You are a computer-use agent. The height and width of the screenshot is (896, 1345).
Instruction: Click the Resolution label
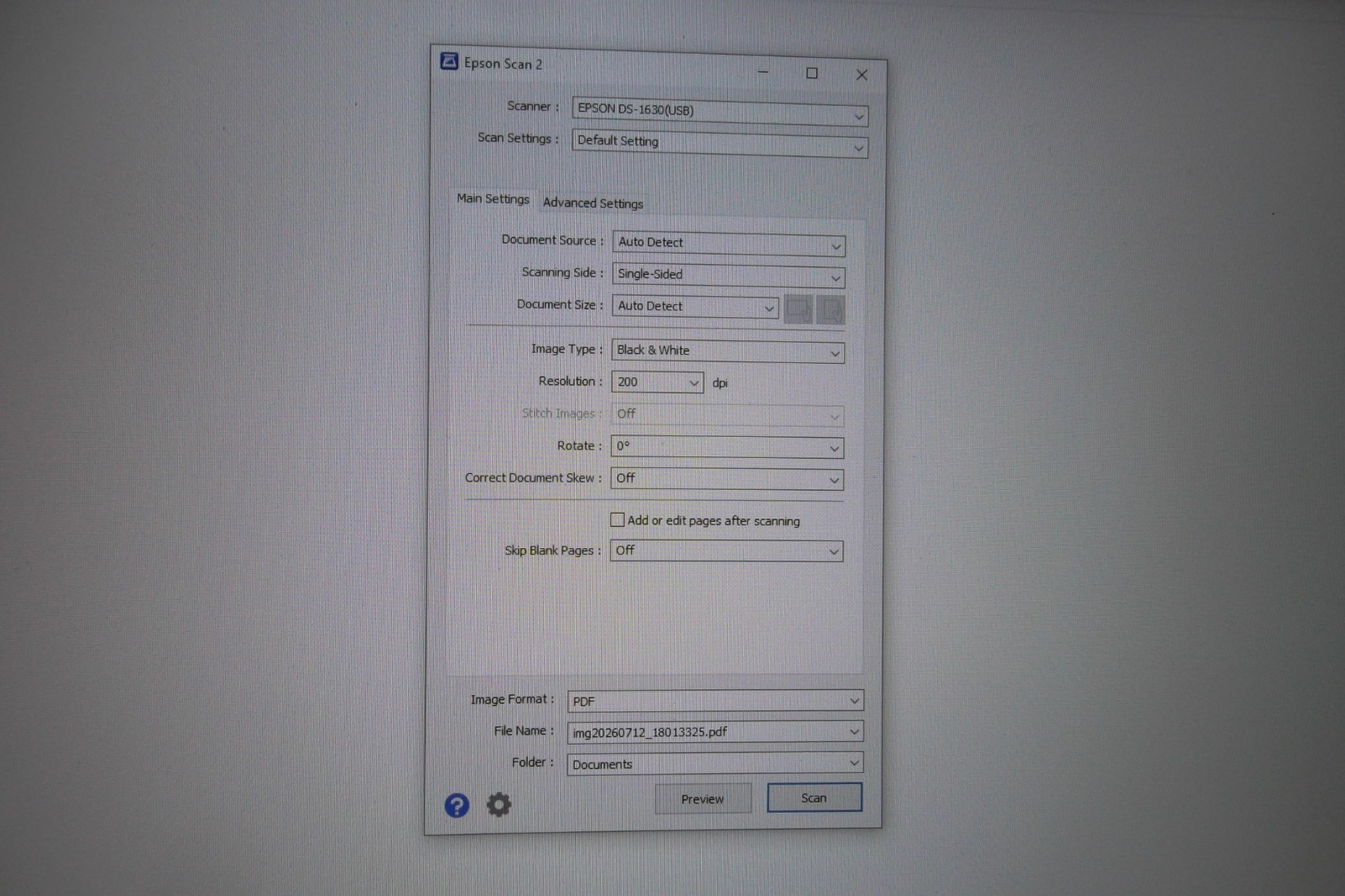(x=571, y=381)
